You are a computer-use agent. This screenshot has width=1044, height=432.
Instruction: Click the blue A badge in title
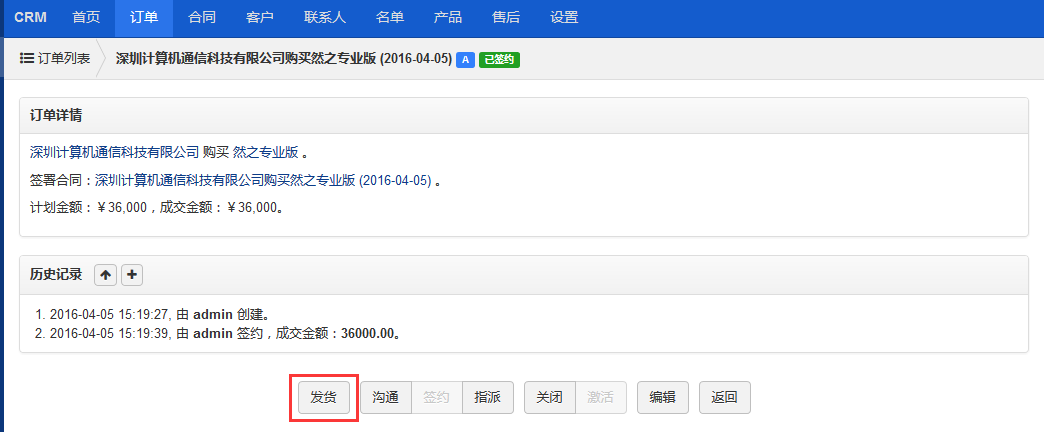[465, 60]
